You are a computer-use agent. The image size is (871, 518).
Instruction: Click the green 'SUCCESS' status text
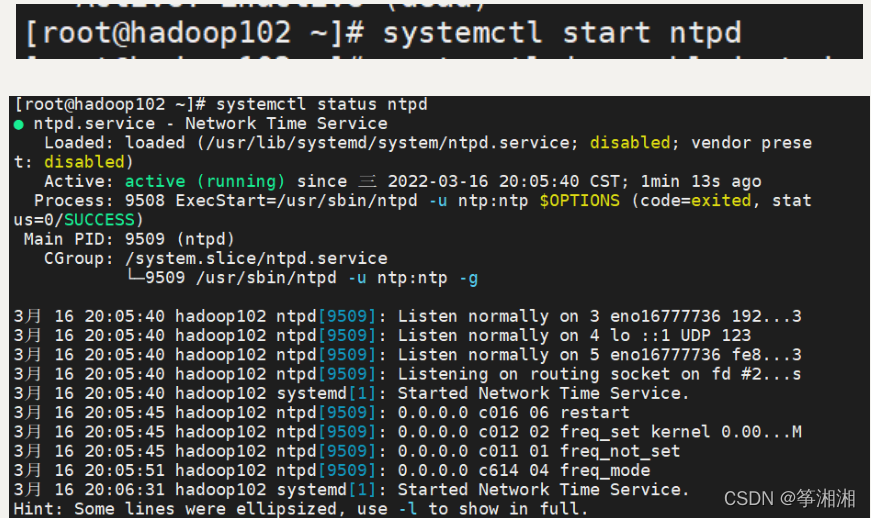(x=99, y=220)
